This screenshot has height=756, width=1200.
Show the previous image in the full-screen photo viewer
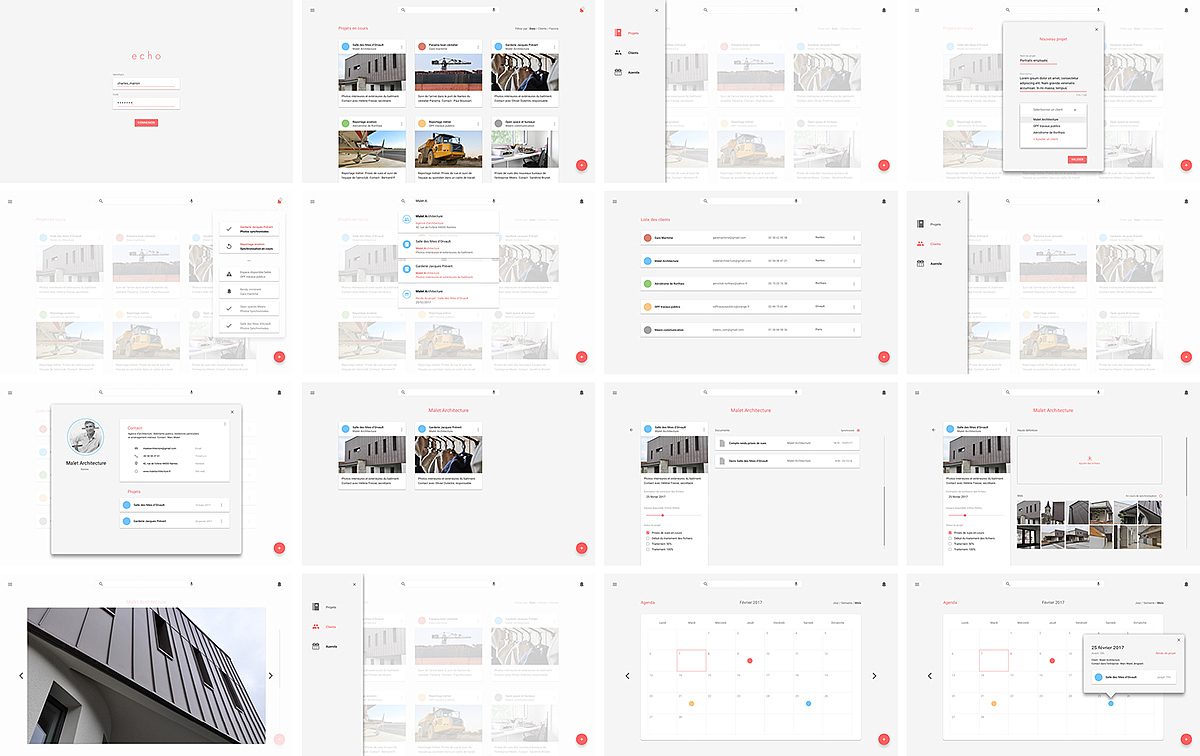point(21,676)
